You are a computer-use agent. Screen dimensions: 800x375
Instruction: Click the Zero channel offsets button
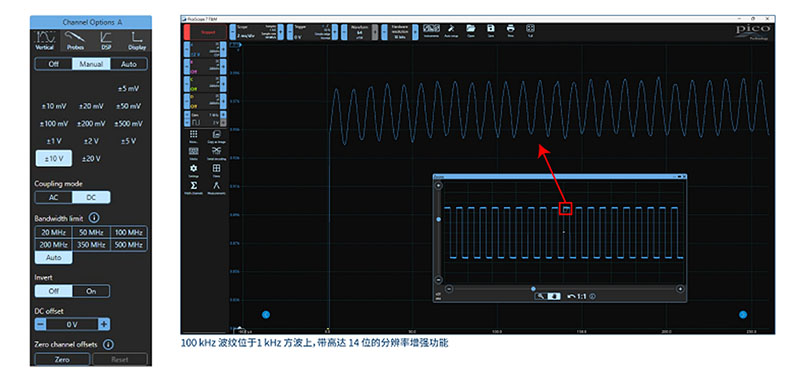[x=62, y=359]
